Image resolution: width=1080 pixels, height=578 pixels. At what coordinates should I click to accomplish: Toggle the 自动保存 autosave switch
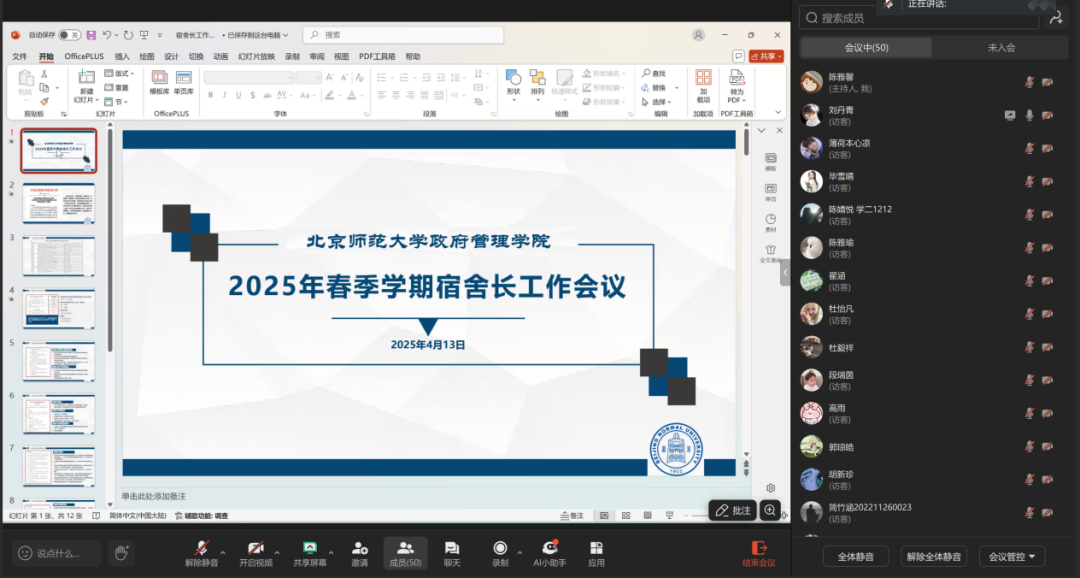pyautogui.click(x=70, y=35)
